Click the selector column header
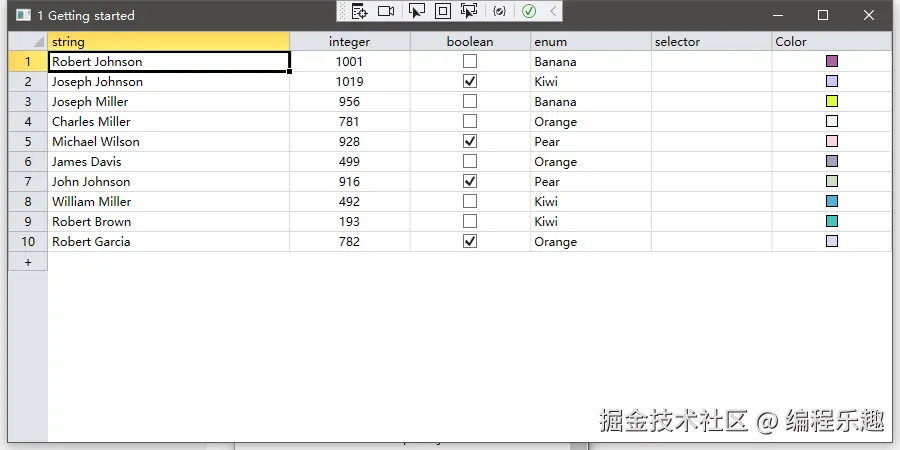 (x=711, y=41)
